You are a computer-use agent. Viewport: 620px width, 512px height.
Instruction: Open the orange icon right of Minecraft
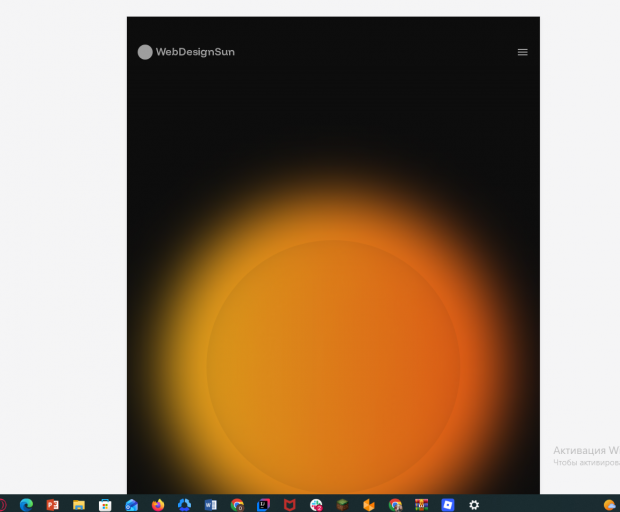pyautogui.click(x=369, y=505)
